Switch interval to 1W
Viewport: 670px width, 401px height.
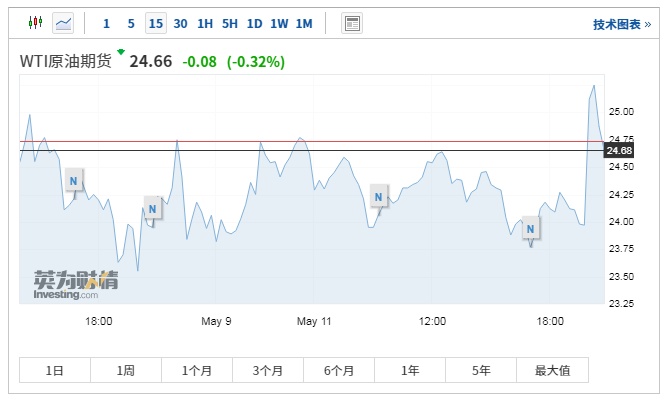279,23
